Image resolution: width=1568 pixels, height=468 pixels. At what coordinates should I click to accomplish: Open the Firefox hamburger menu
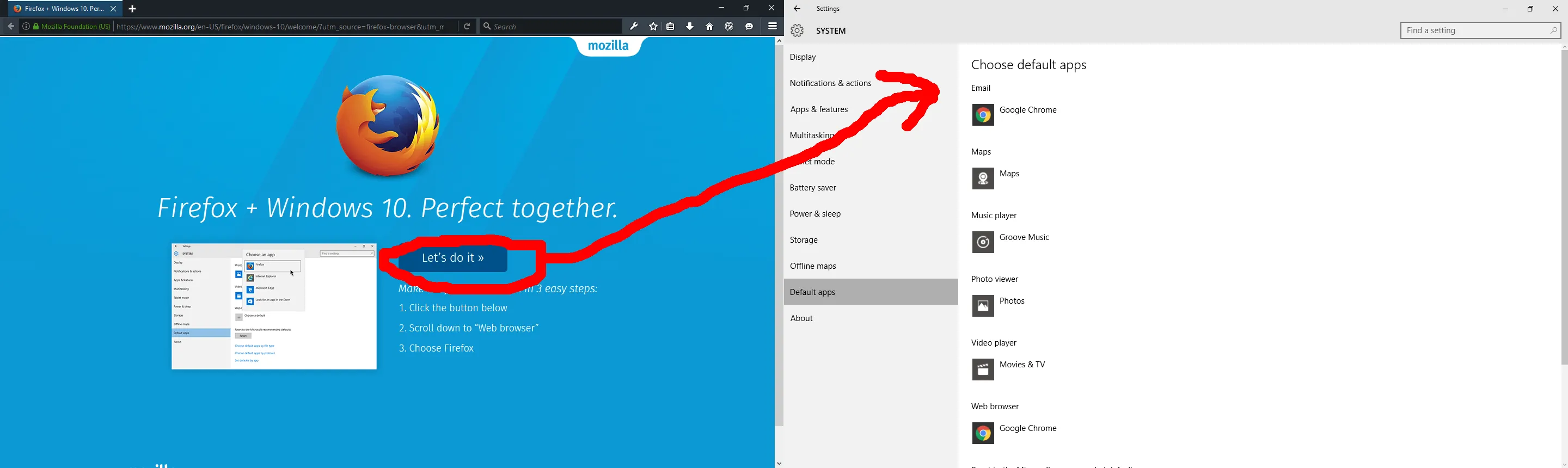coord(773,26)
